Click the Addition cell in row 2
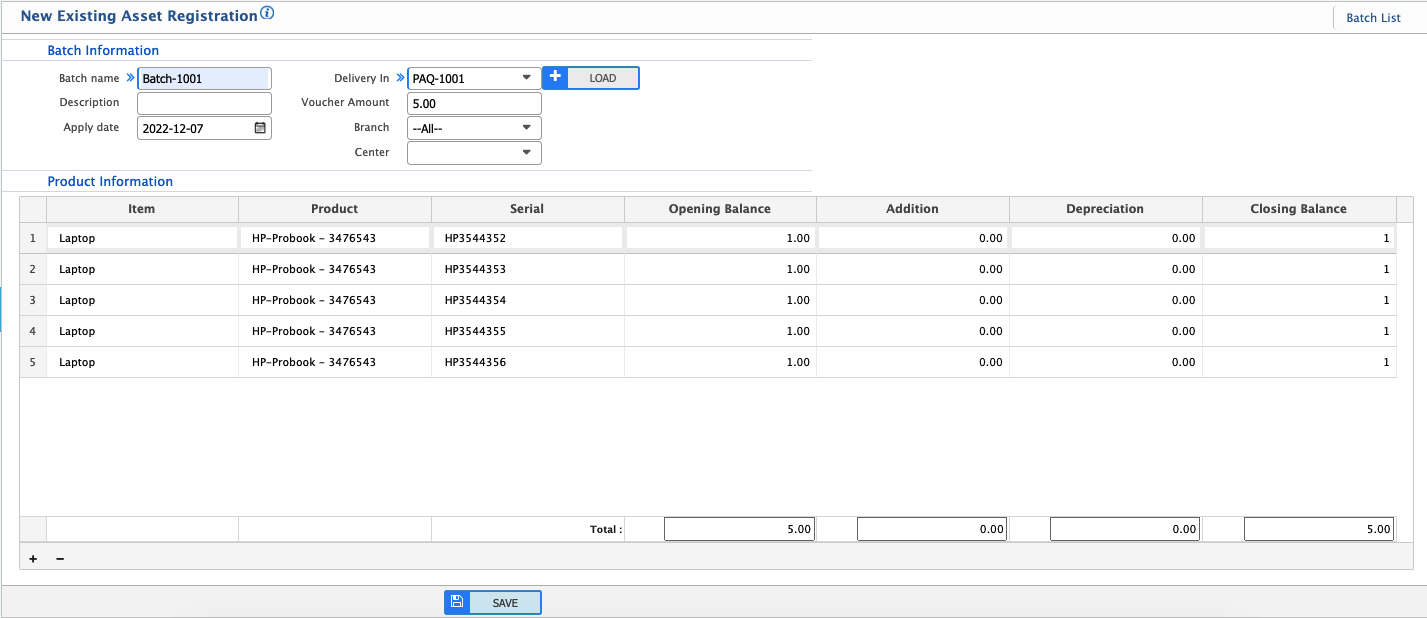Screen dimensions: 1427x618 click(x=912, y=268)
